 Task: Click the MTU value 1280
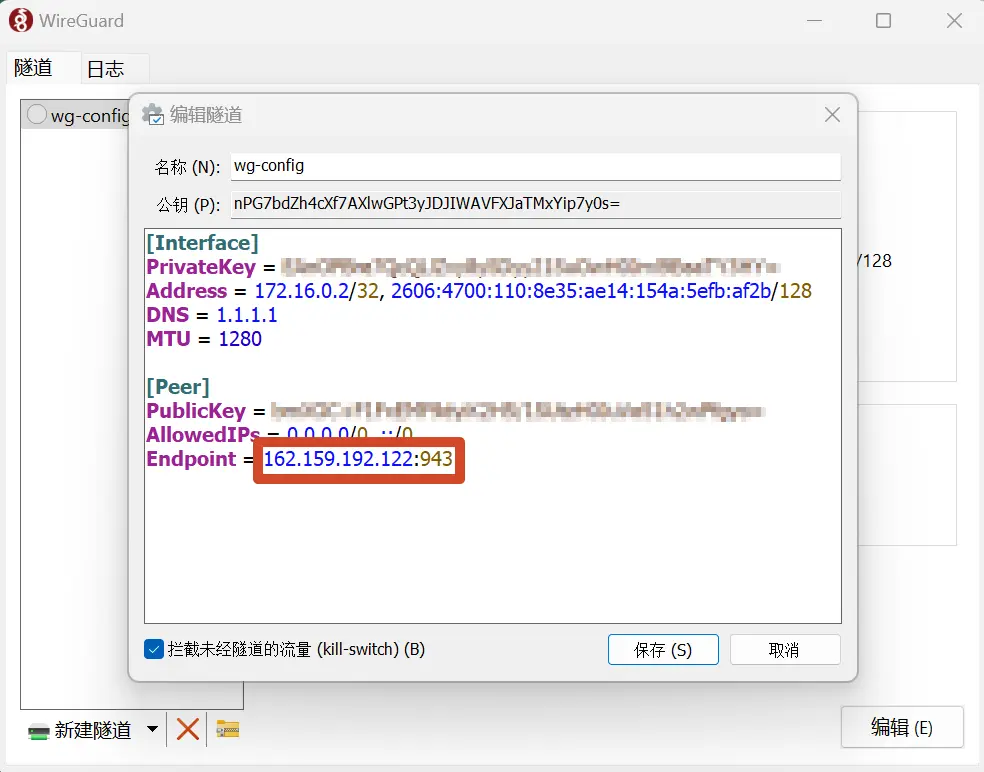(240, 339)
